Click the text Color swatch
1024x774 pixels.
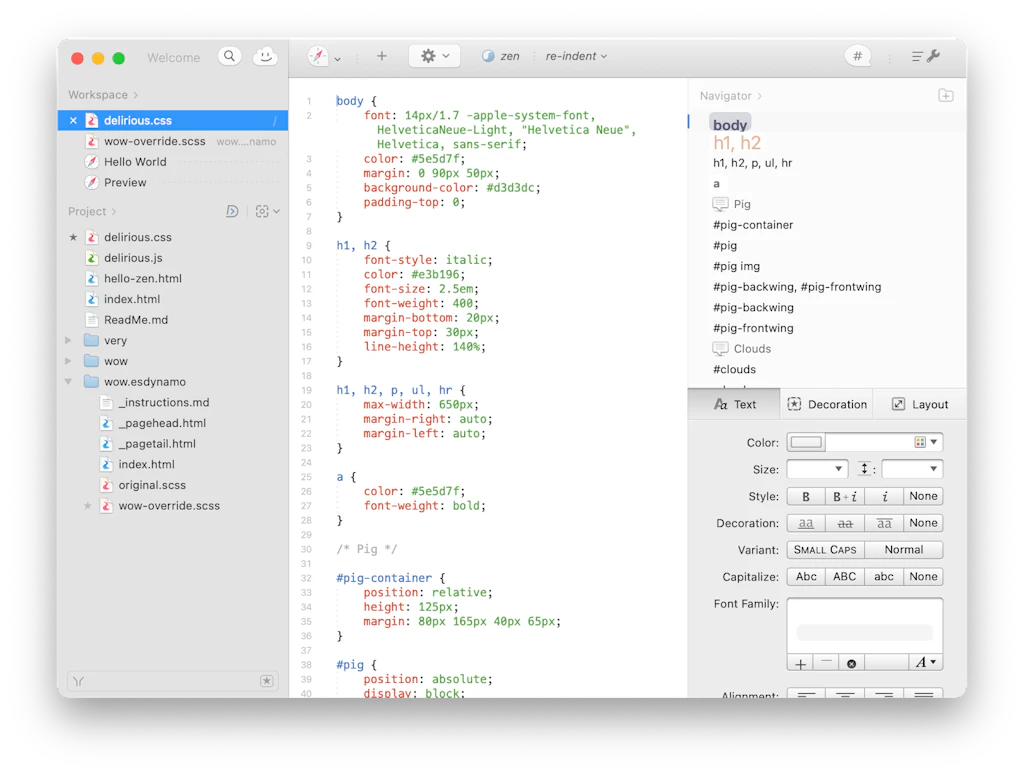806,442
